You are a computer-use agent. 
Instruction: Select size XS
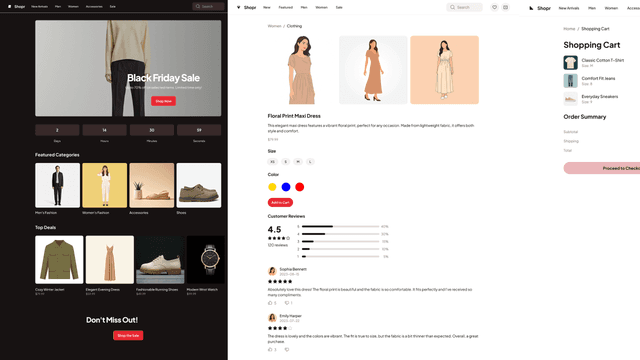pyautogui.click(x=272, y=162)
